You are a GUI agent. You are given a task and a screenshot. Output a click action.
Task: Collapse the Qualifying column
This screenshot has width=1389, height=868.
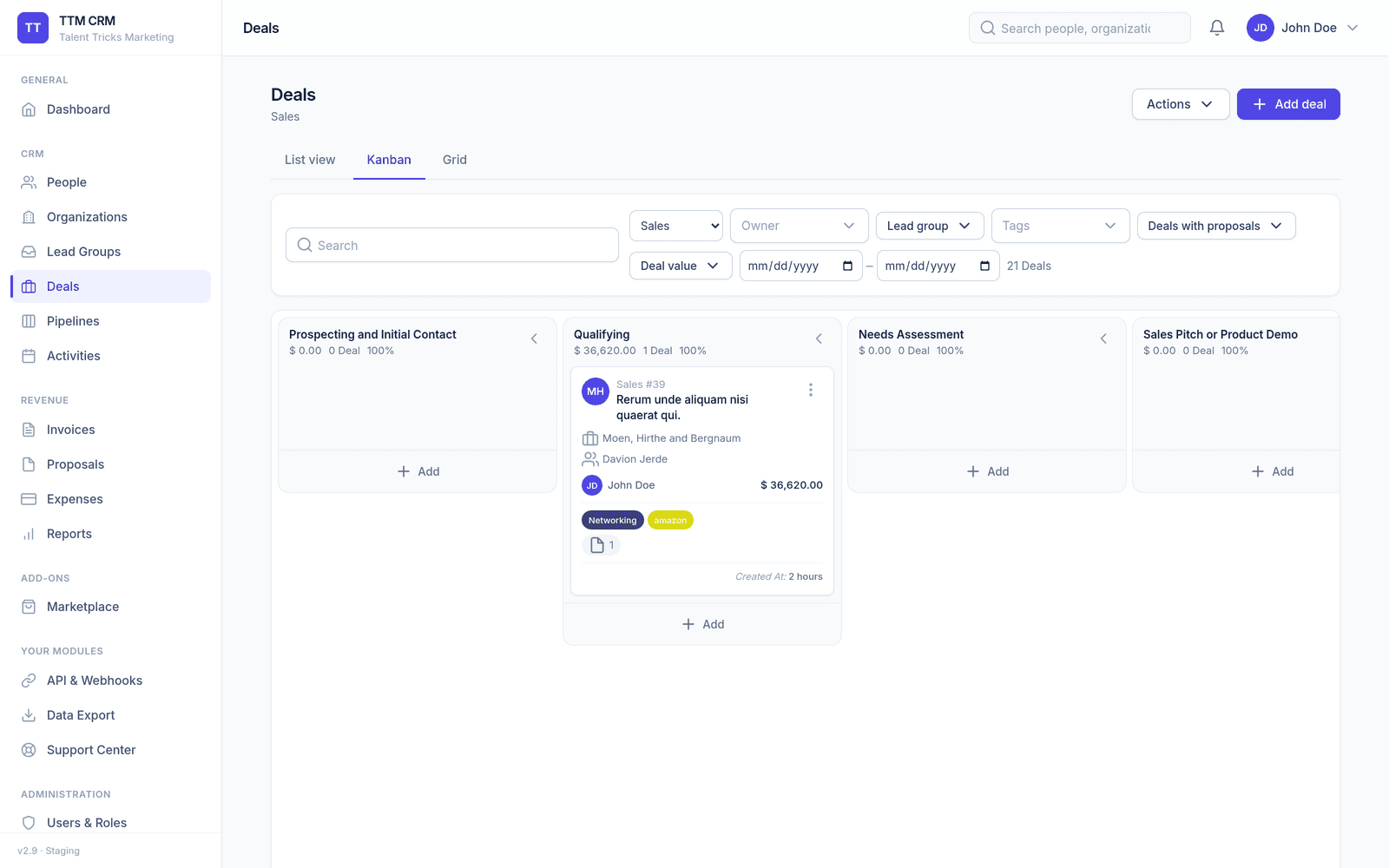point(819,339)
